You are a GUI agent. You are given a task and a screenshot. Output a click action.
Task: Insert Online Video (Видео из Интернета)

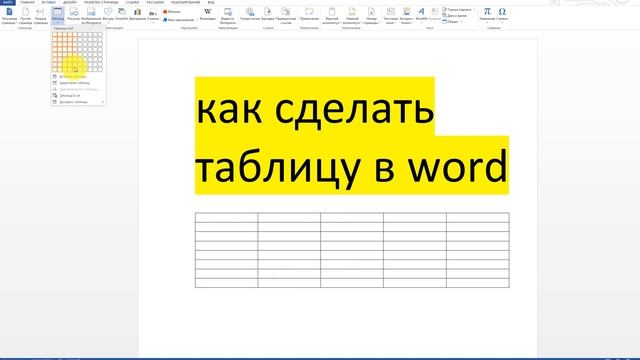click(x=228, y=16)
